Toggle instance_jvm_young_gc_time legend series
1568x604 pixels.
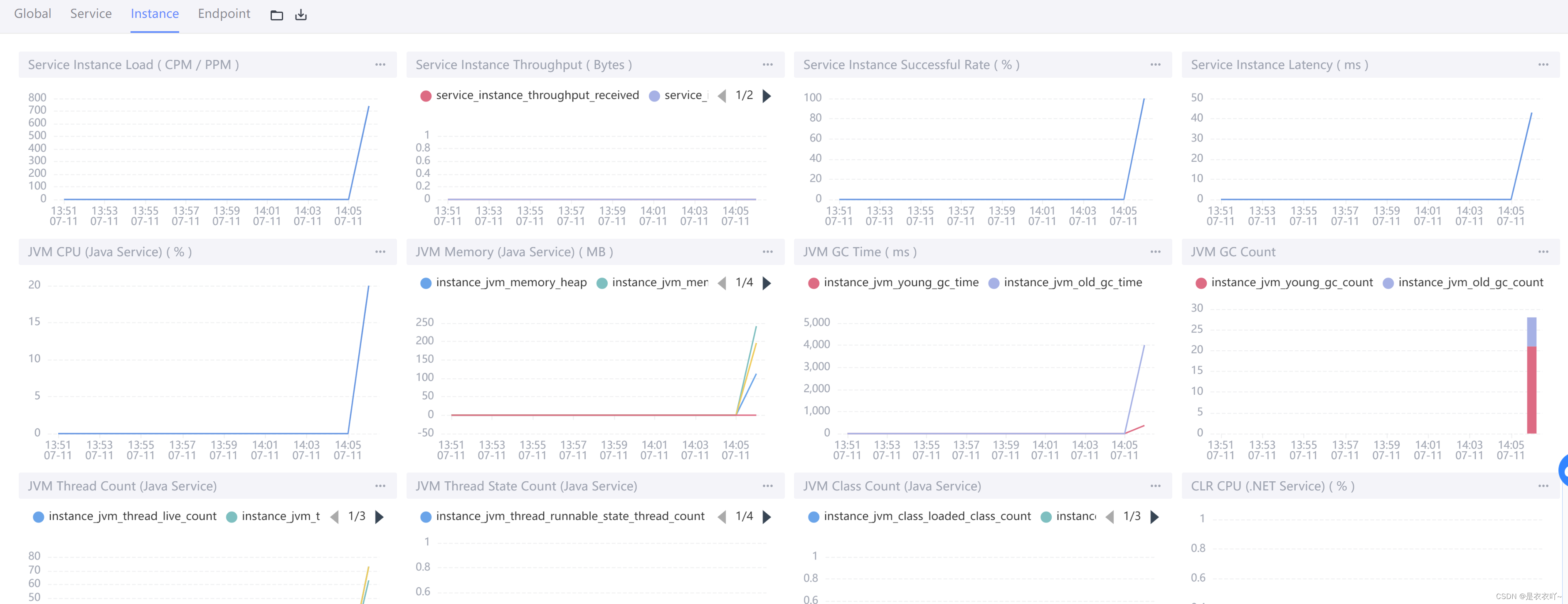coord(894,283)
